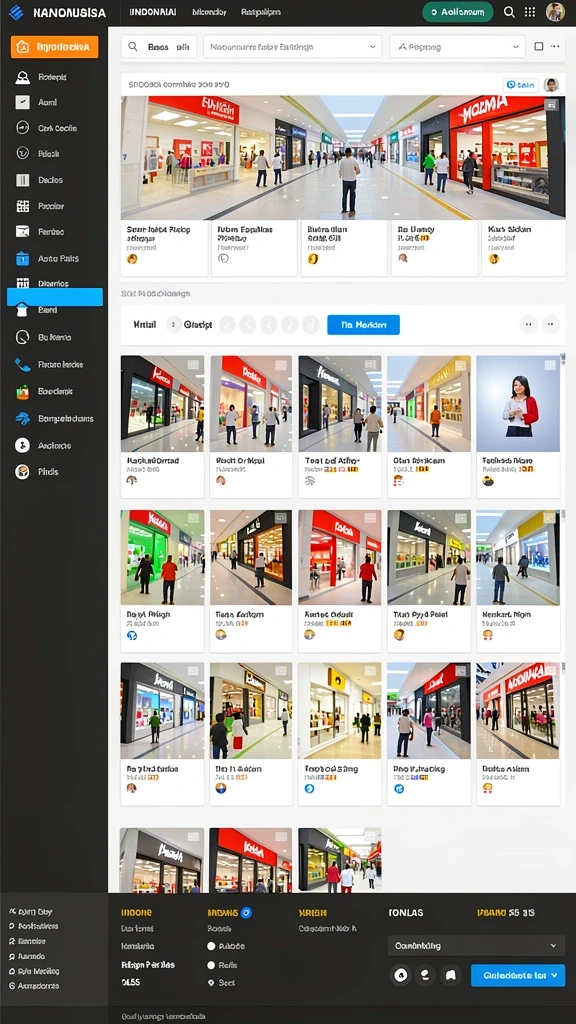Switch to the INDONAIAI header tab

(x=153, y=12)
